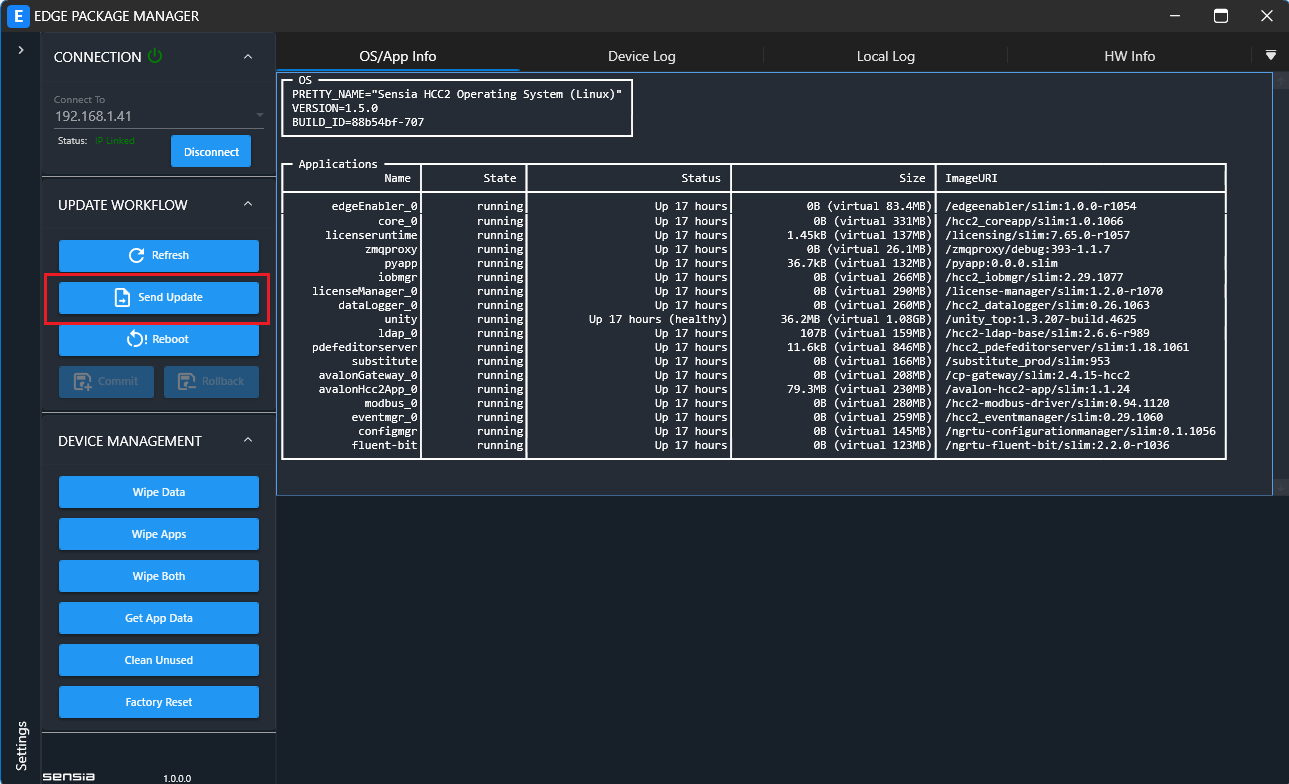Click the Reboot button

point(159,339)
